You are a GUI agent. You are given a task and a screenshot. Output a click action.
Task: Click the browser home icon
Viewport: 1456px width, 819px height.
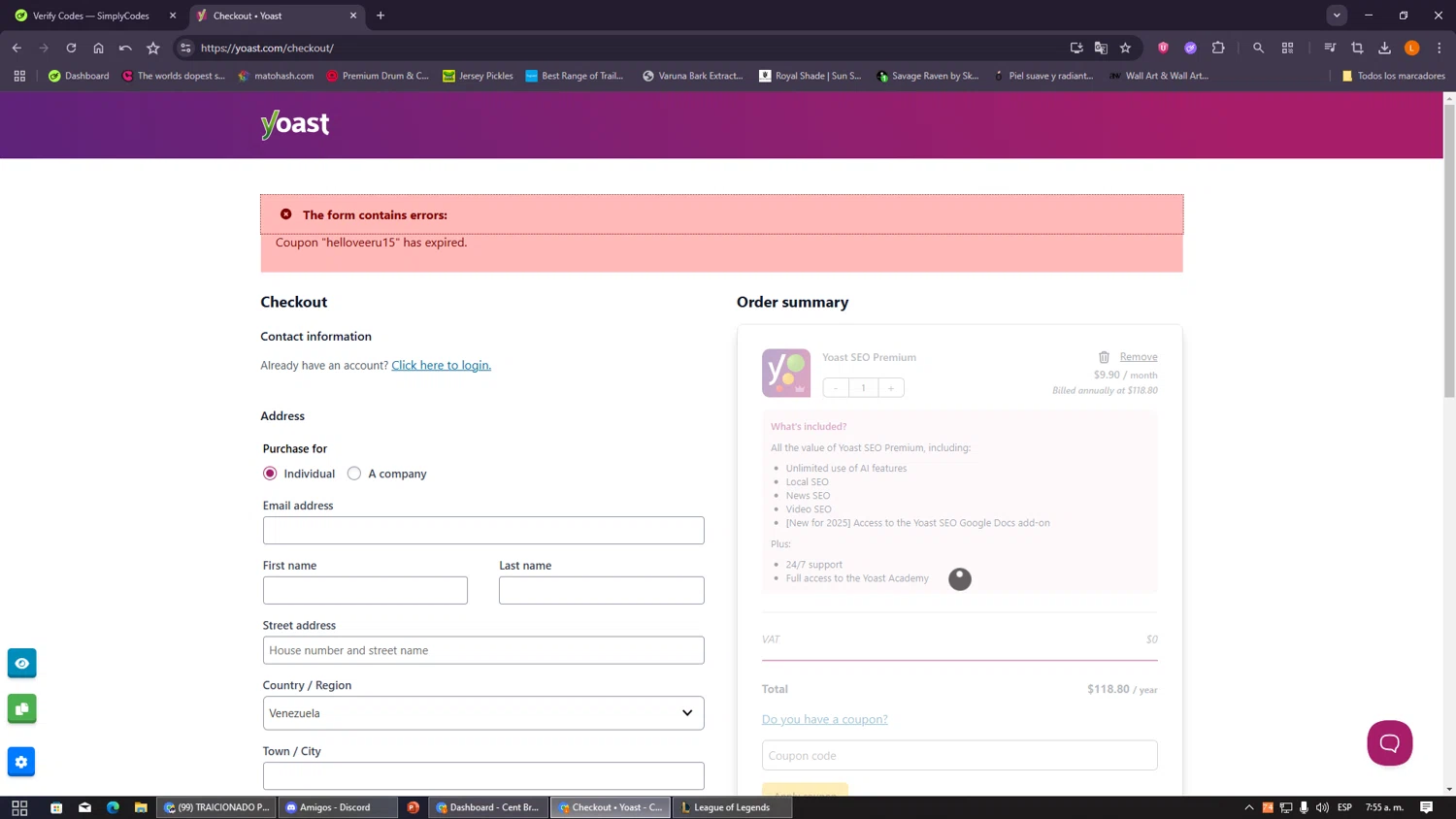coord(98,48)
